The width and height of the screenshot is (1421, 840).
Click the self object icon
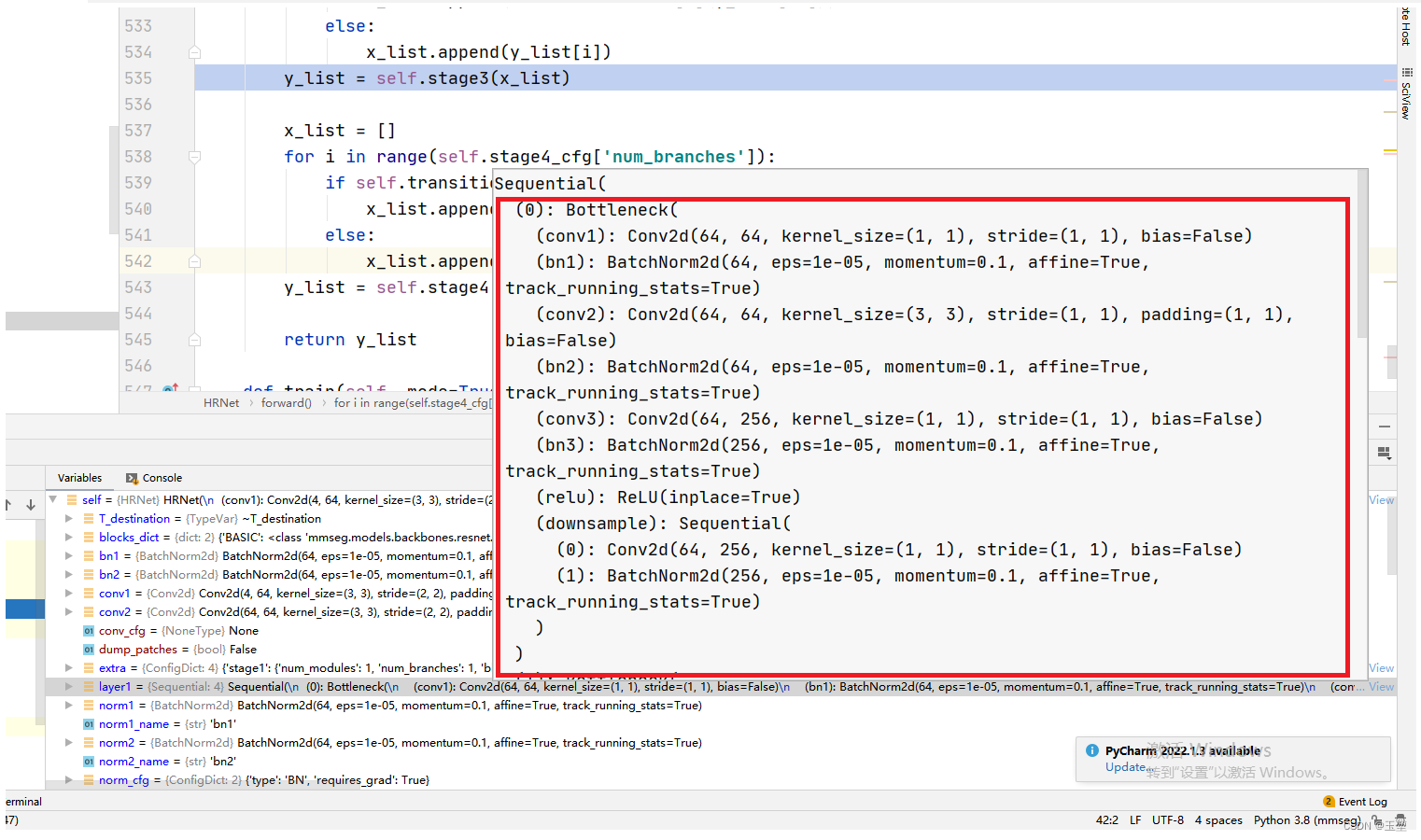point(72,500)
